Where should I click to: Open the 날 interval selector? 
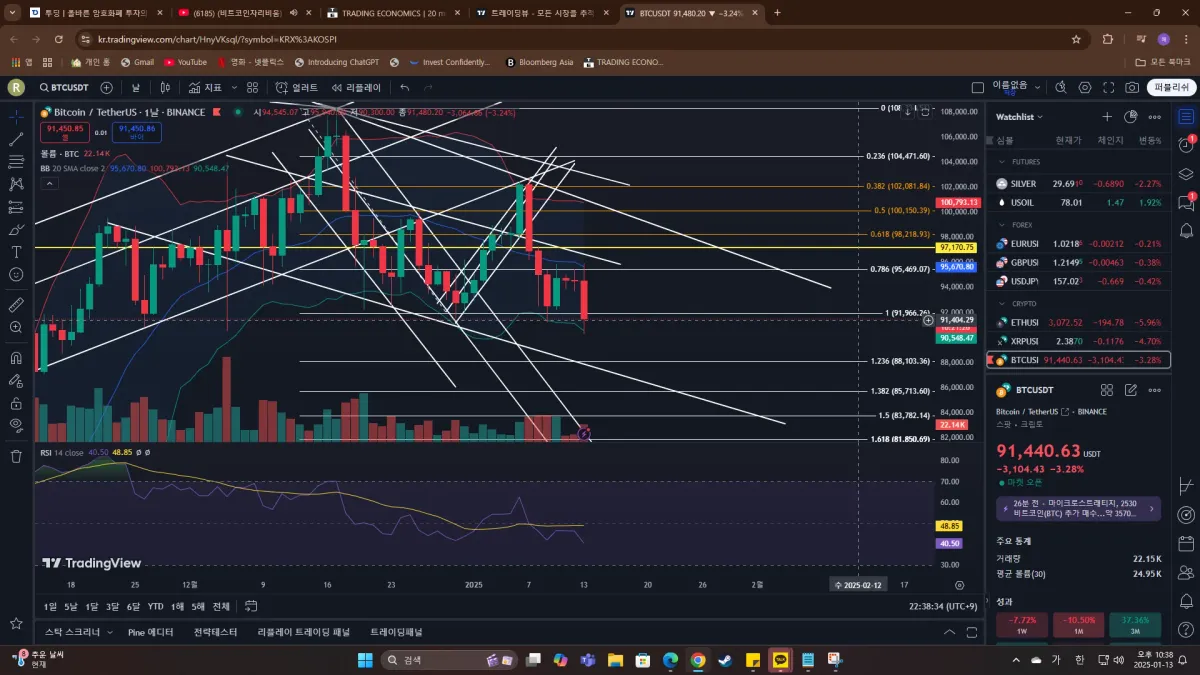coord(135,88)
